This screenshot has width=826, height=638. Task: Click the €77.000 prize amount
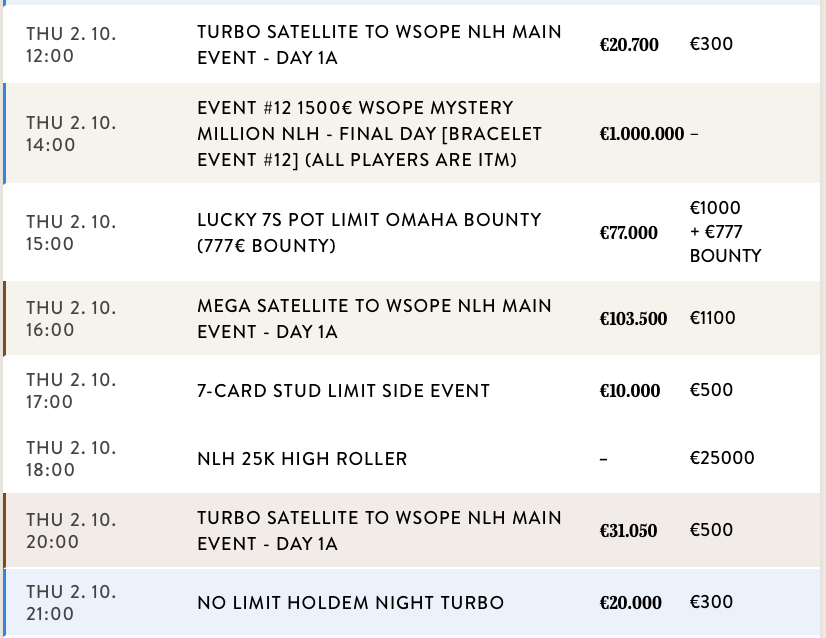point(628,233)
